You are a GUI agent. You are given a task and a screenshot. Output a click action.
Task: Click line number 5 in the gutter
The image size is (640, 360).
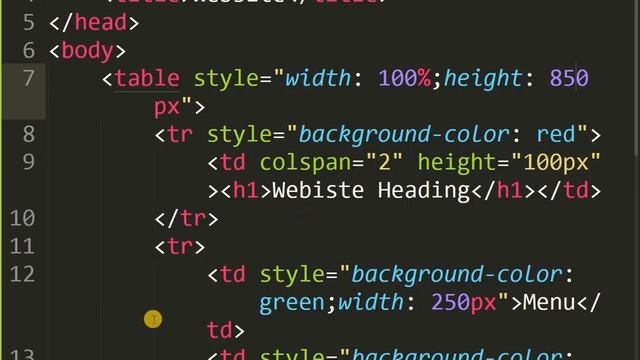tap(29, 22)
